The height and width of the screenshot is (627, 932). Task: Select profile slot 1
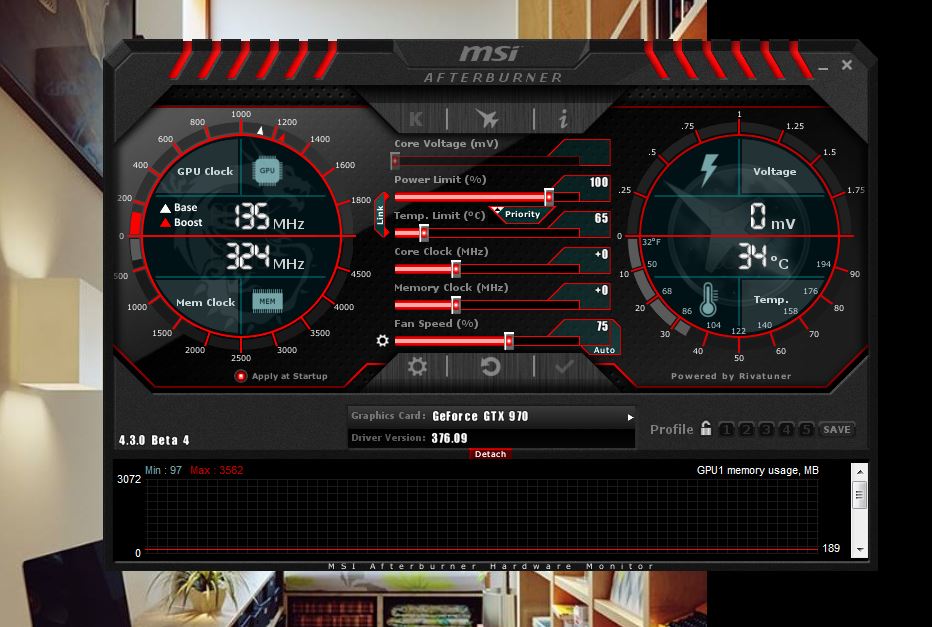(x=726, y=430)
